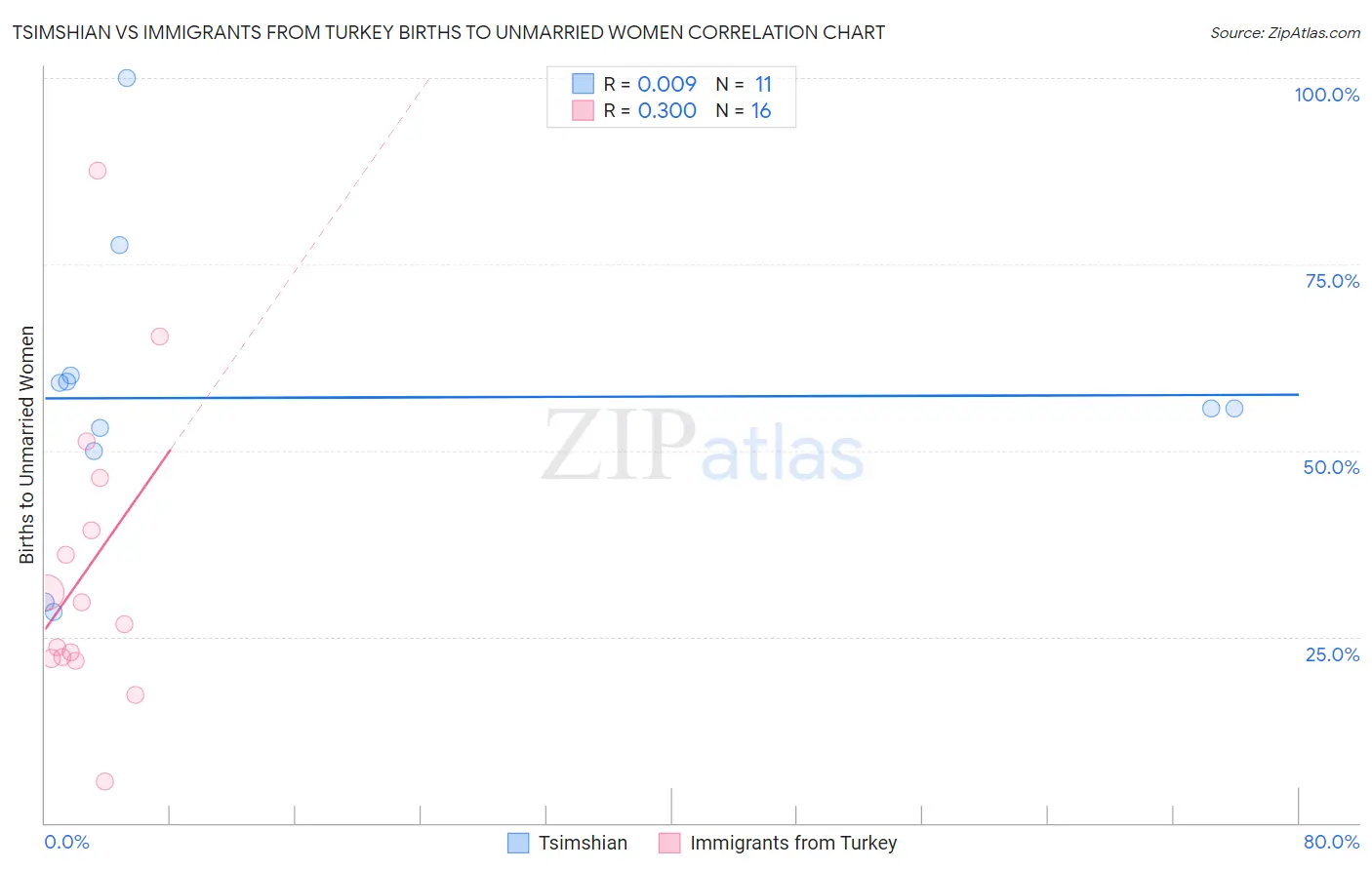This screenshot has height=870, width=1372.
Task: Click the 80.0% x-axis label
Action: (x=1331, y=842)
